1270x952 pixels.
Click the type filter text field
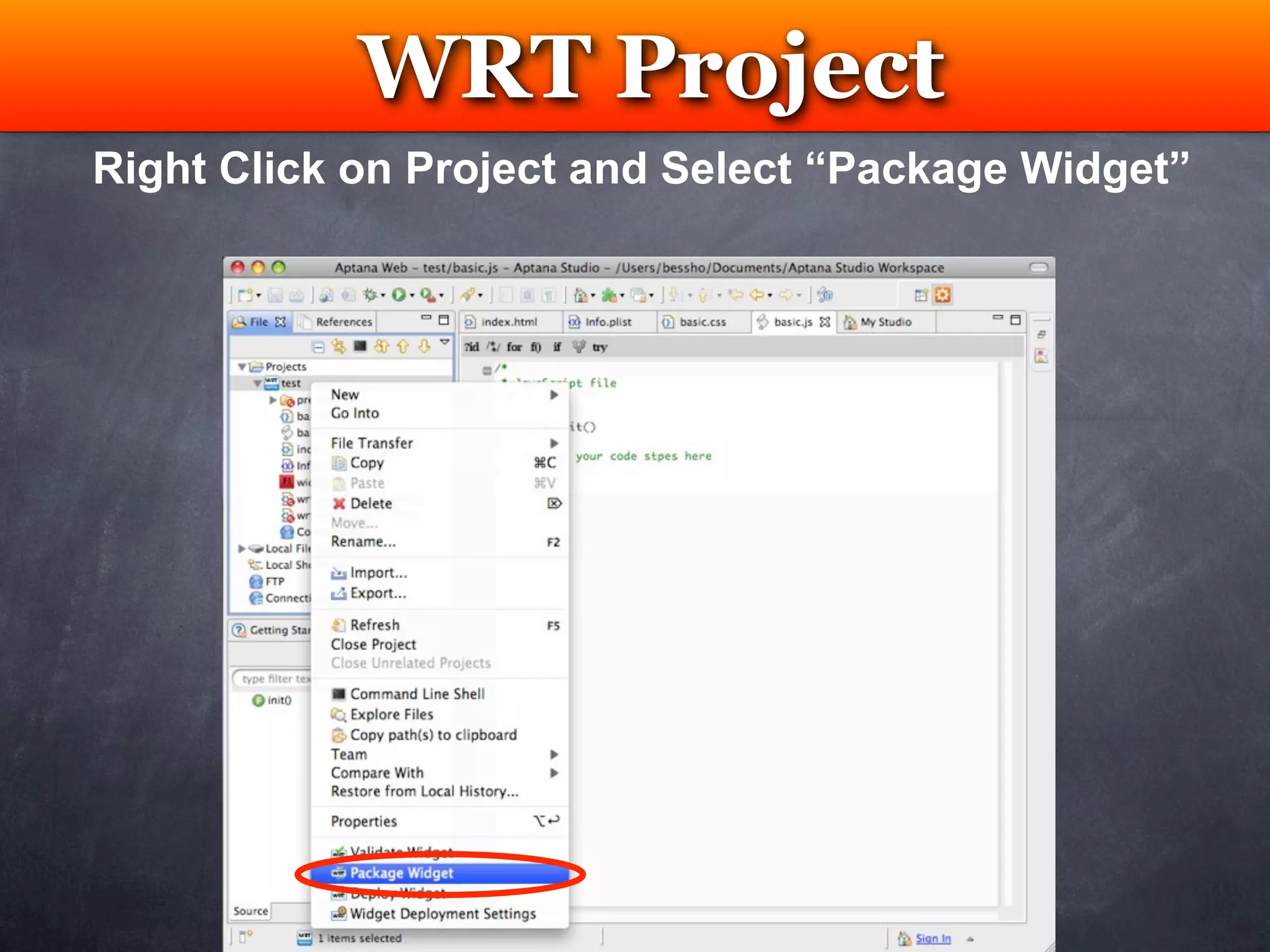click(x=273, y=679)
